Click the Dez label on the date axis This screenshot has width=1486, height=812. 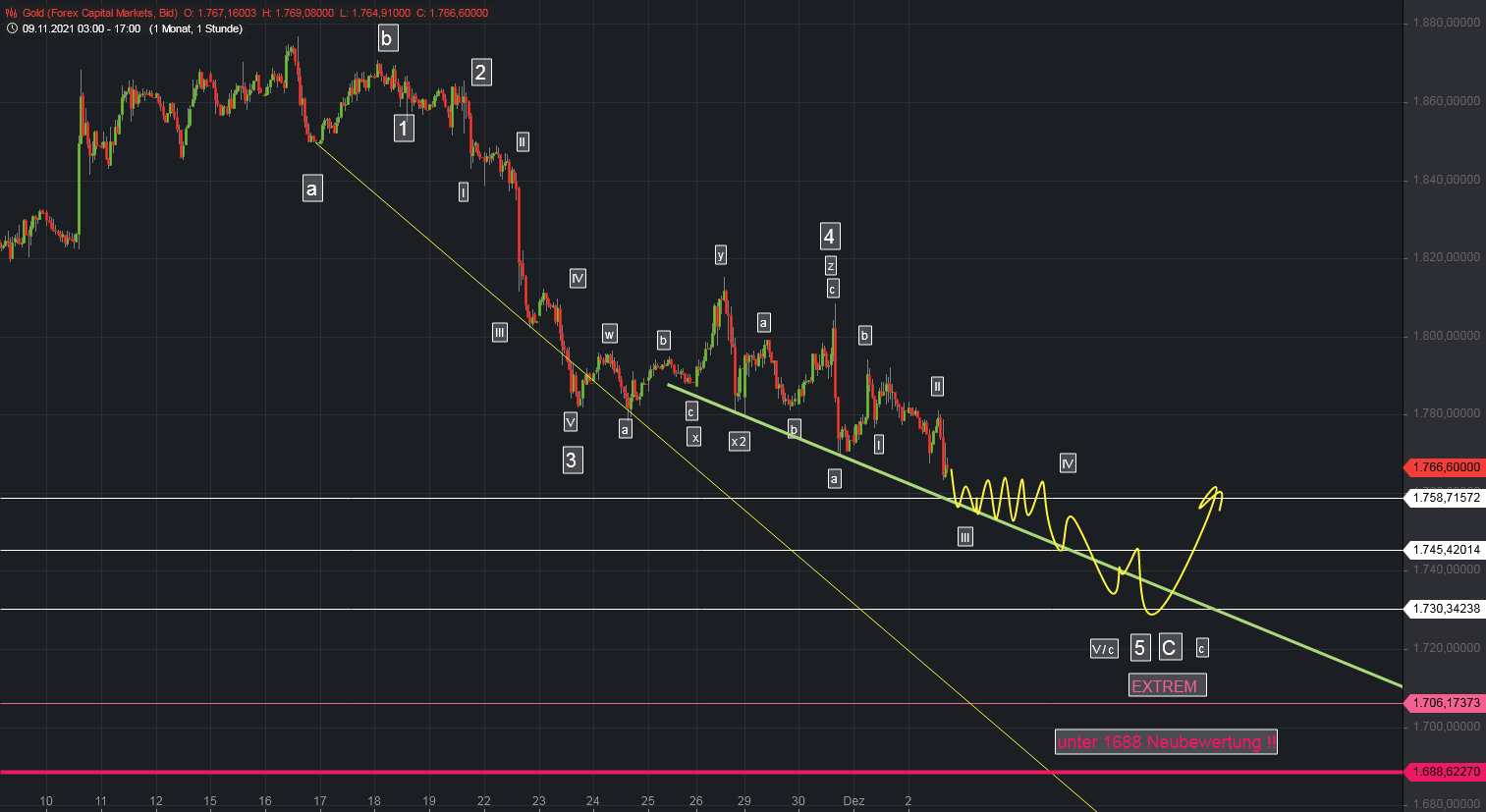click(x=854, y=801)
